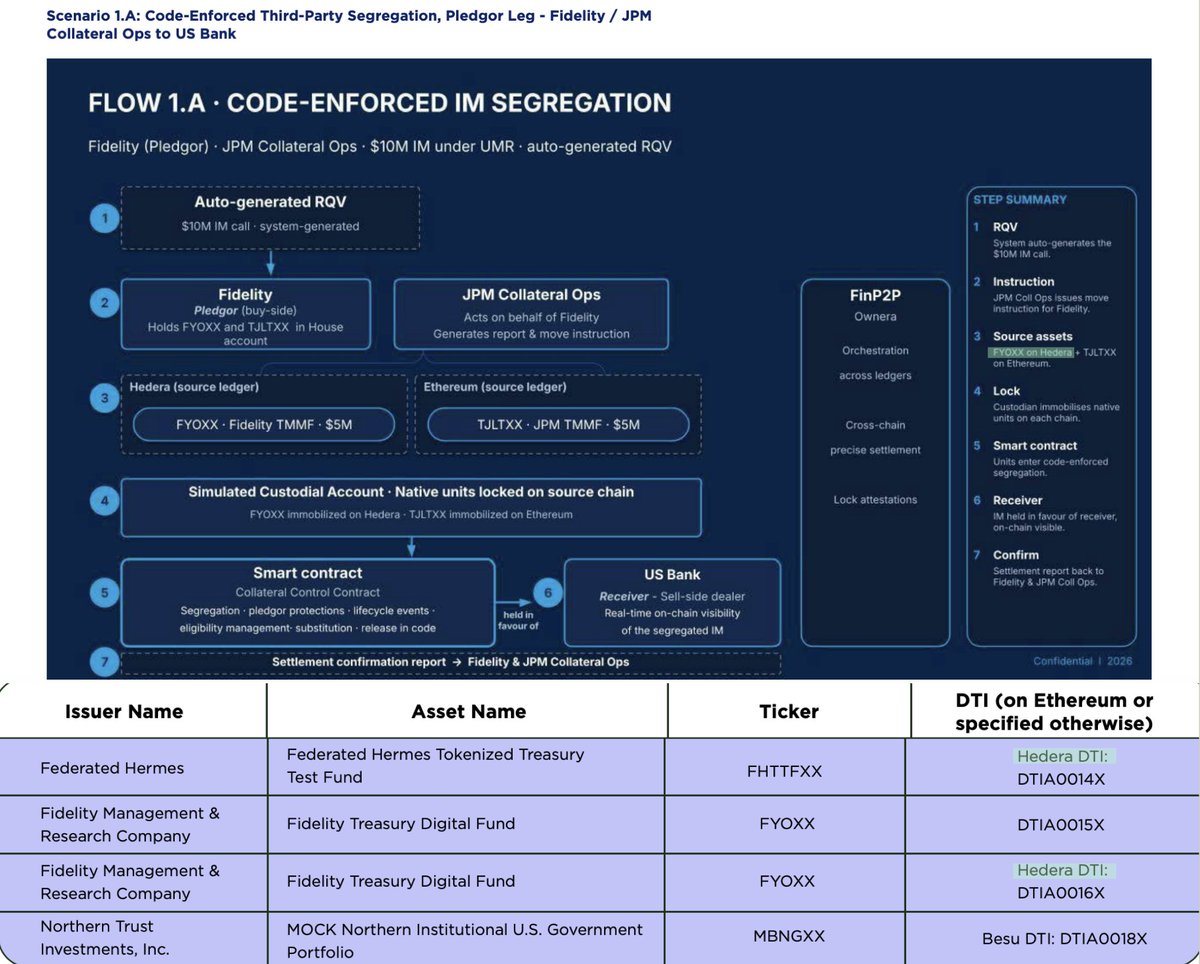Click 'Instruction' entry in step summary

point(1023,282)
